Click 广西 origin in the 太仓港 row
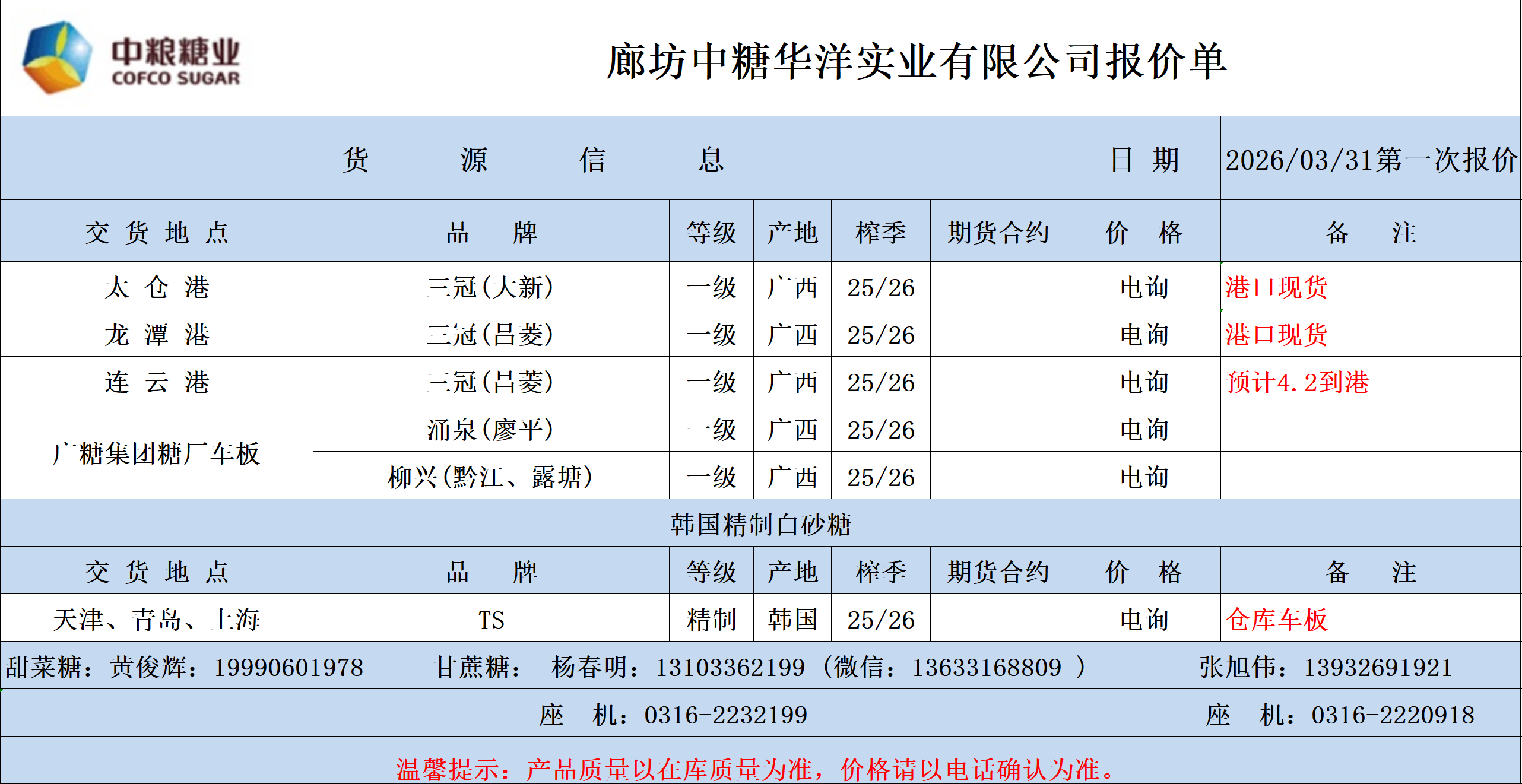 (x=792, y=286)
